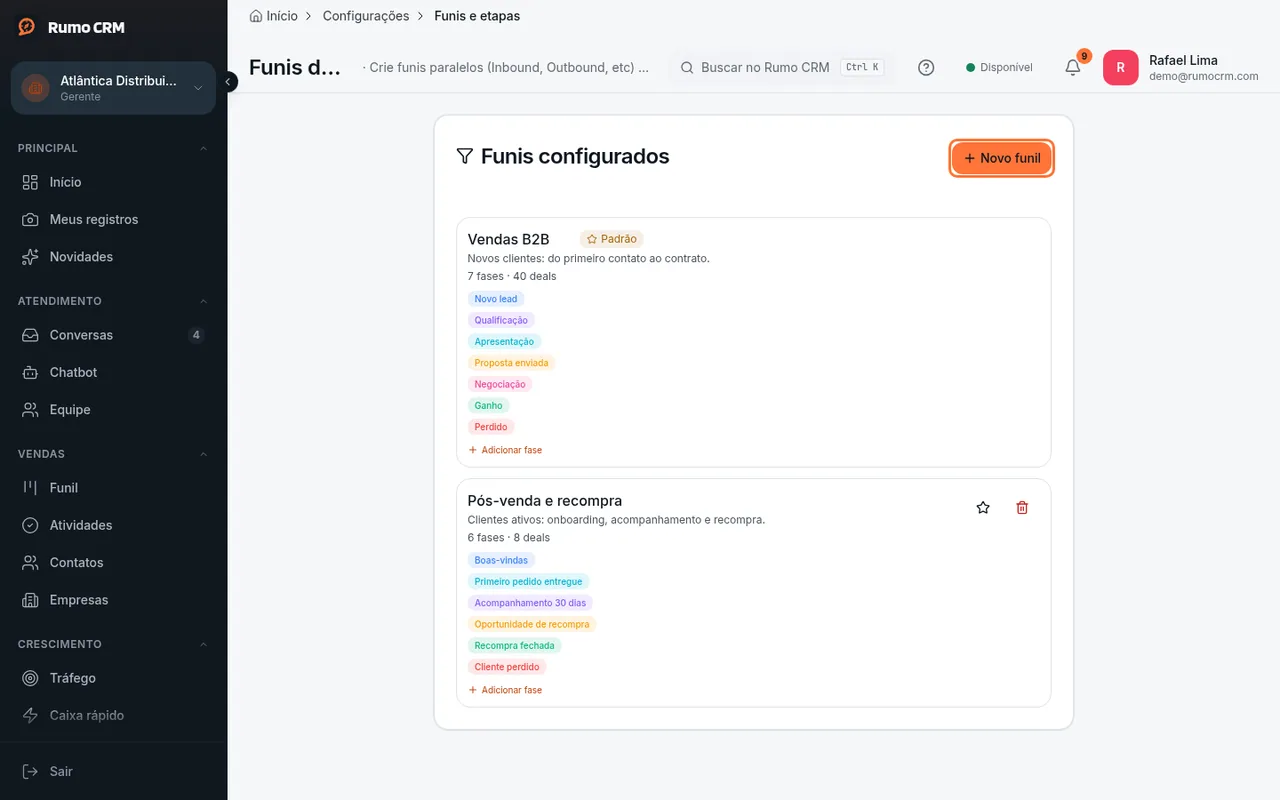1280x800 pixels.
Task: Click the Rafael Lima avatar
Action: 1120,68
